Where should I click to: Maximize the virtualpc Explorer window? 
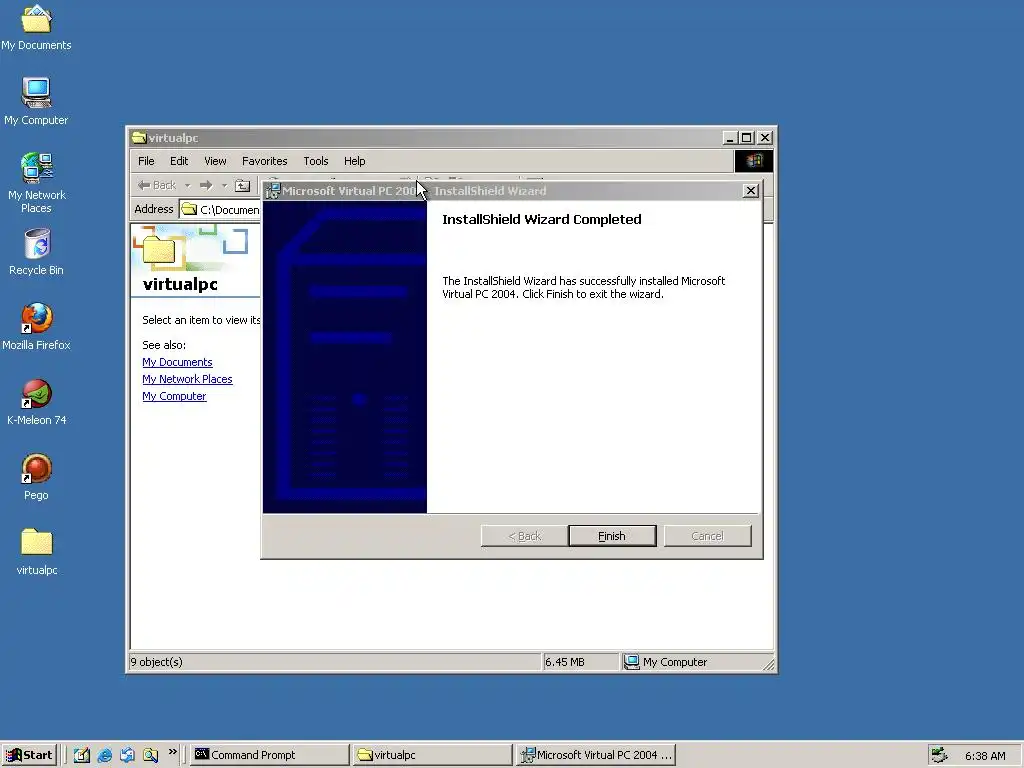pos(746,138)
